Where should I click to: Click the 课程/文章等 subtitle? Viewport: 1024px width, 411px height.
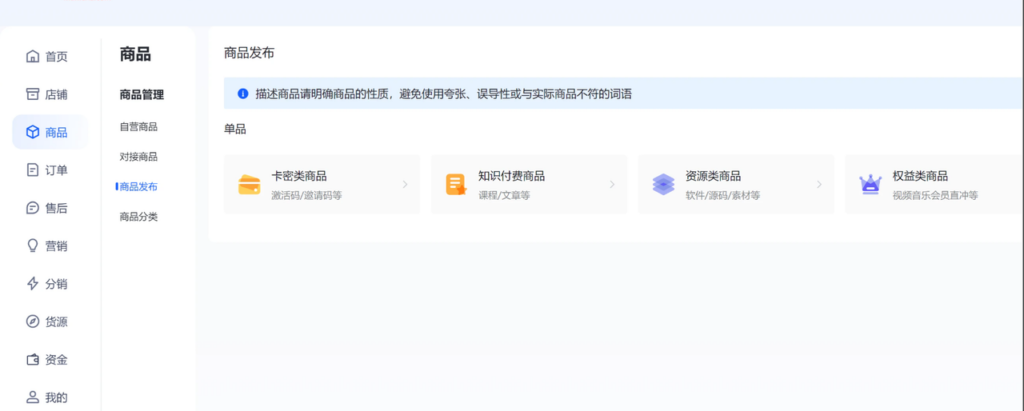tap(504, 195)
